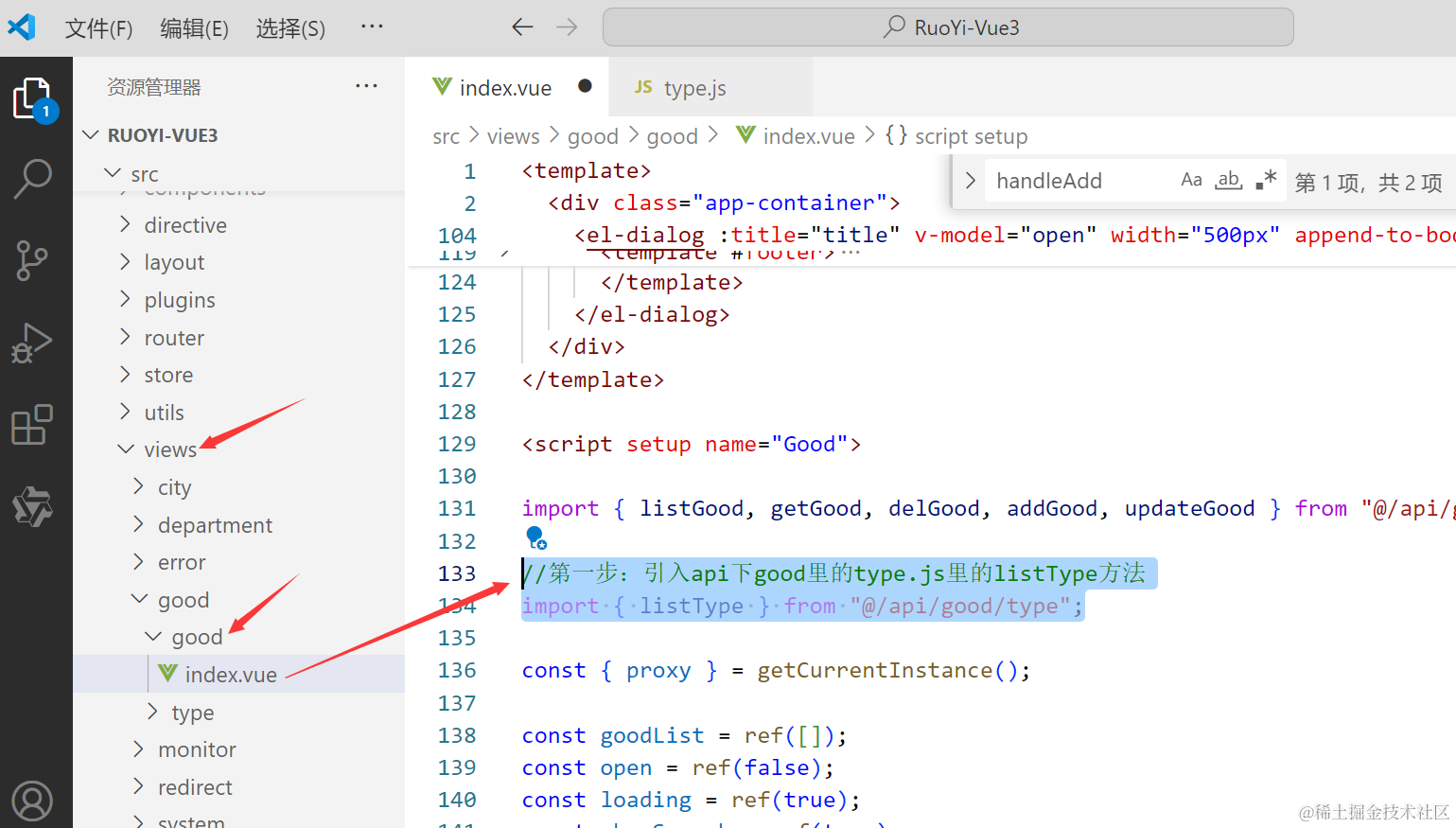Navigate back with the left arrow
The width and height of the screenshot is (1456, 828).
click(x=522, y=27)
